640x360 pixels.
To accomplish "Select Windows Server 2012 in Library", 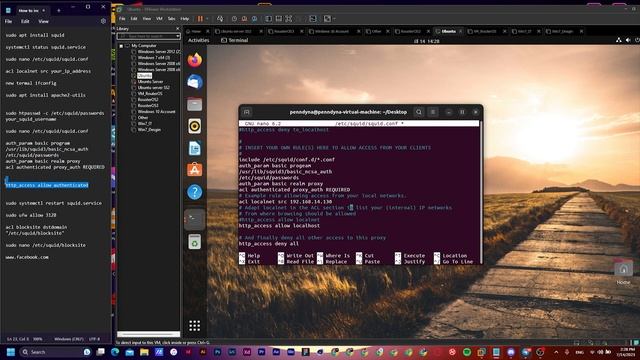I will point(158,52).
